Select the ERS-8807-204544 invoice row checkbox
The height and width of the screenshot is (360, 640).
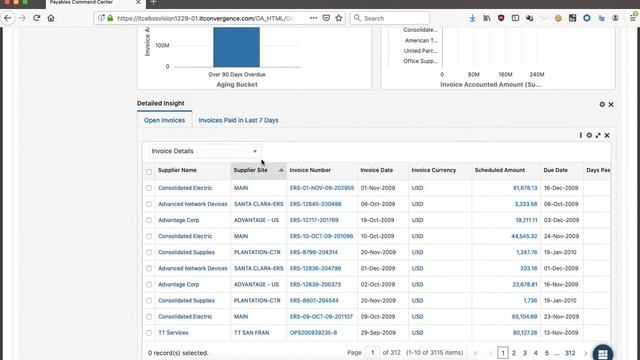[149, 301]
